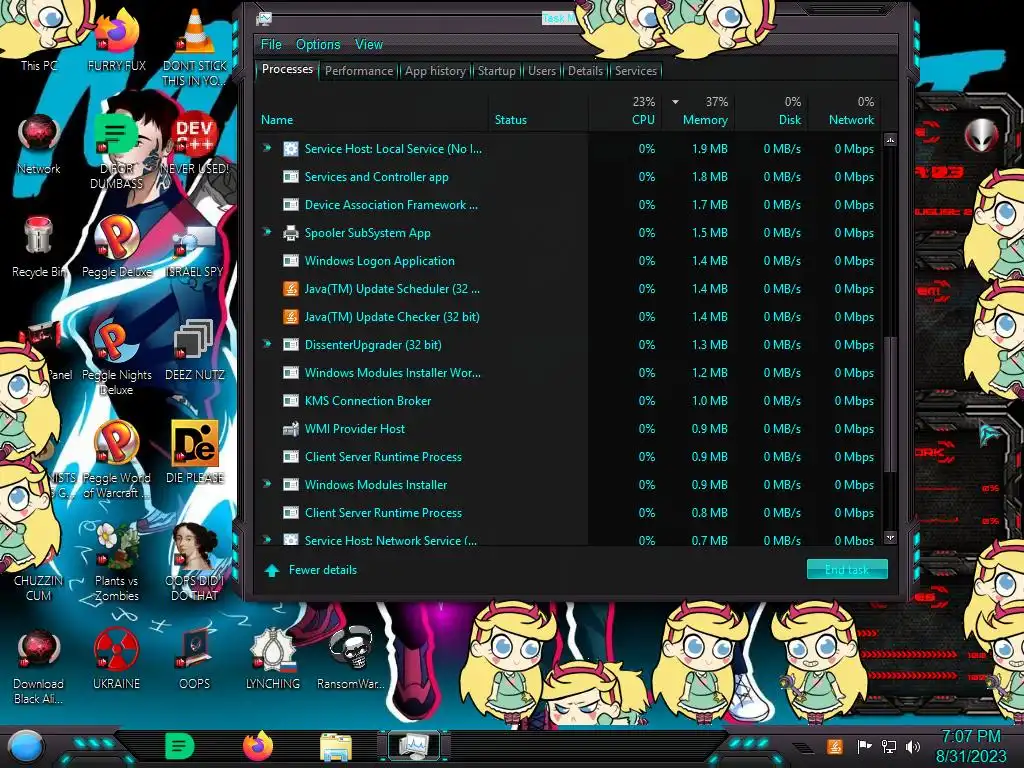Open the View menu
This screenshot has width=1024, height=768.
[x=368, y=44]
